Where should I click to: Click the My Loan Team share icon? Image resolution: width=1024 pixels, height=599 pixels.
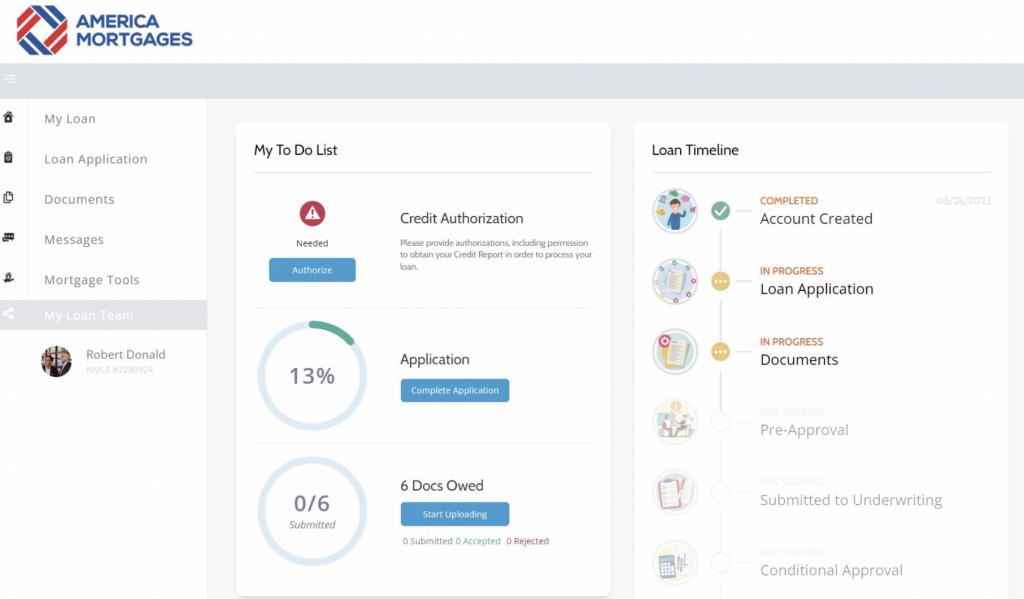[x=9, y=314]
